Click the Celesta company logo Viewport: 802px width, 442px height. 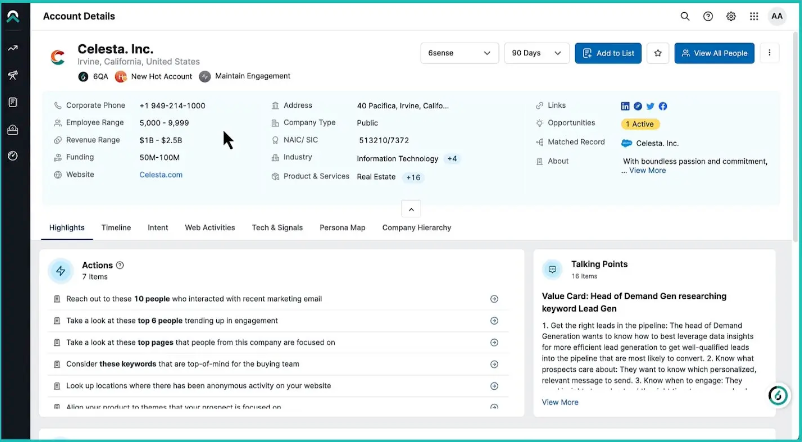[57, 57]
